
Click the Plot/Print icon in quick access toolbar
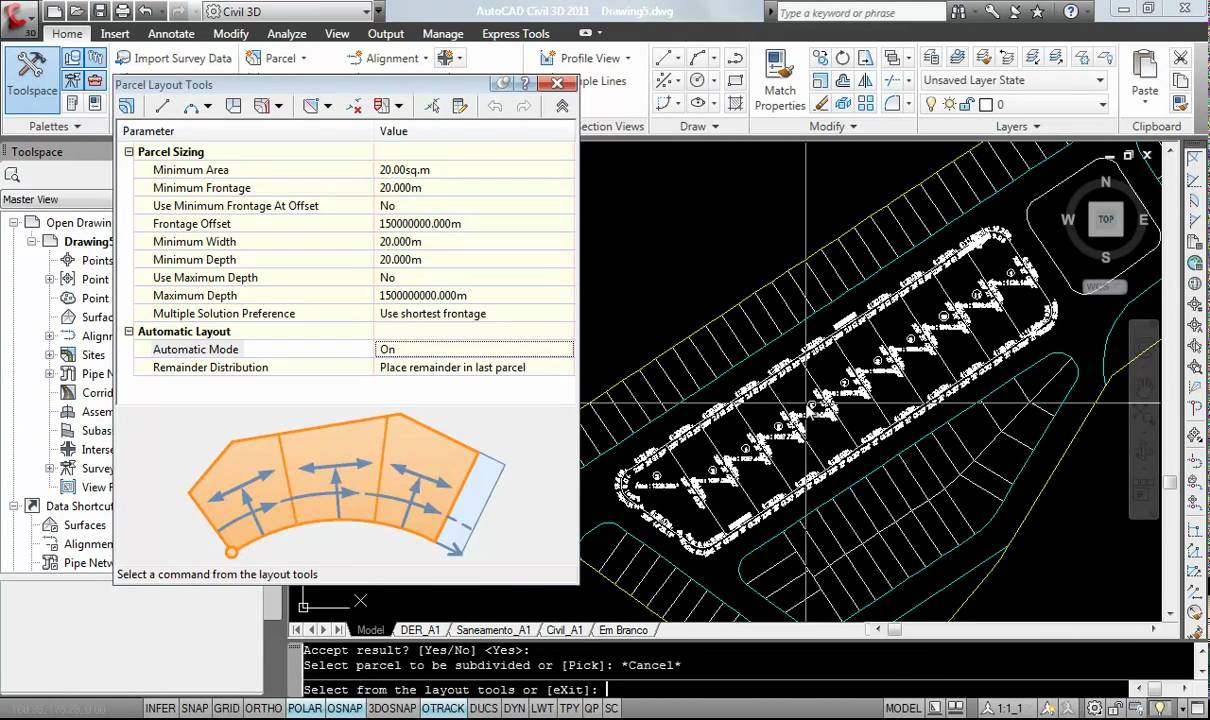pyautogui.click(x=122, y=12)
